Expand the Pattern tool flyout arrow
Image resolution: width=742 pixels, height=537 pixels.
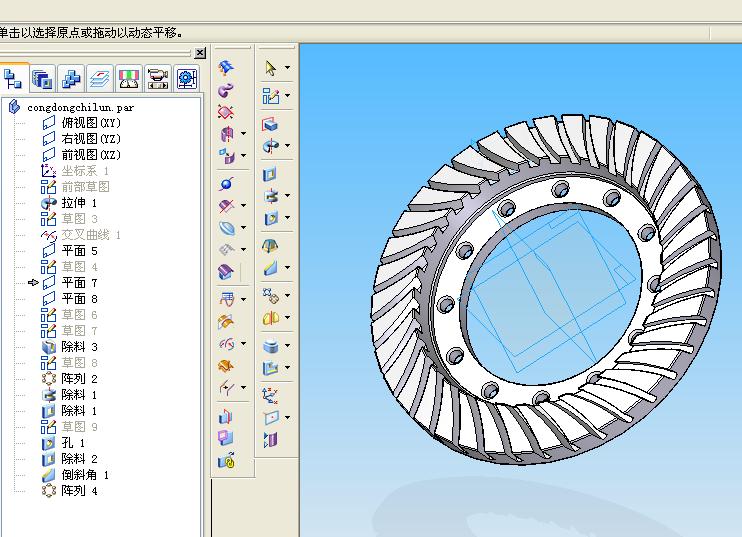pyautogui.click(x=287, y=296)
